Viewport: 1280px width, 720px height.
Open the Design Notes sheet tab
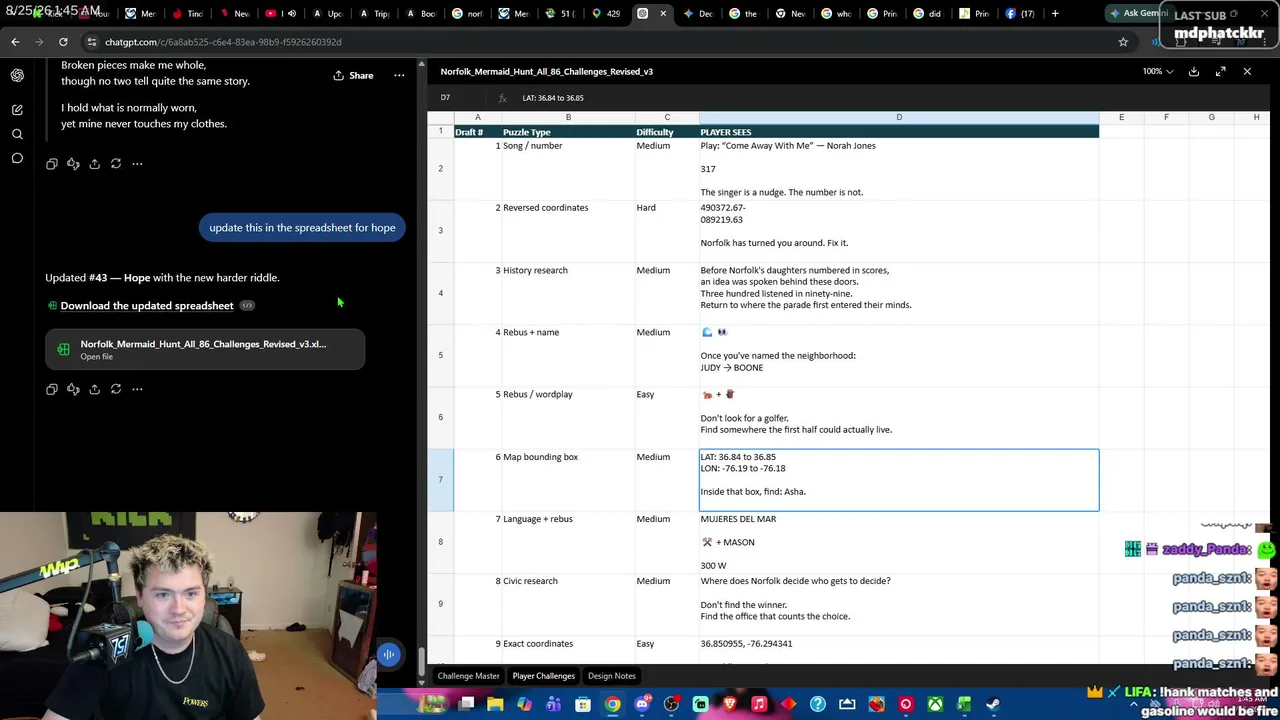click(612, 676)
